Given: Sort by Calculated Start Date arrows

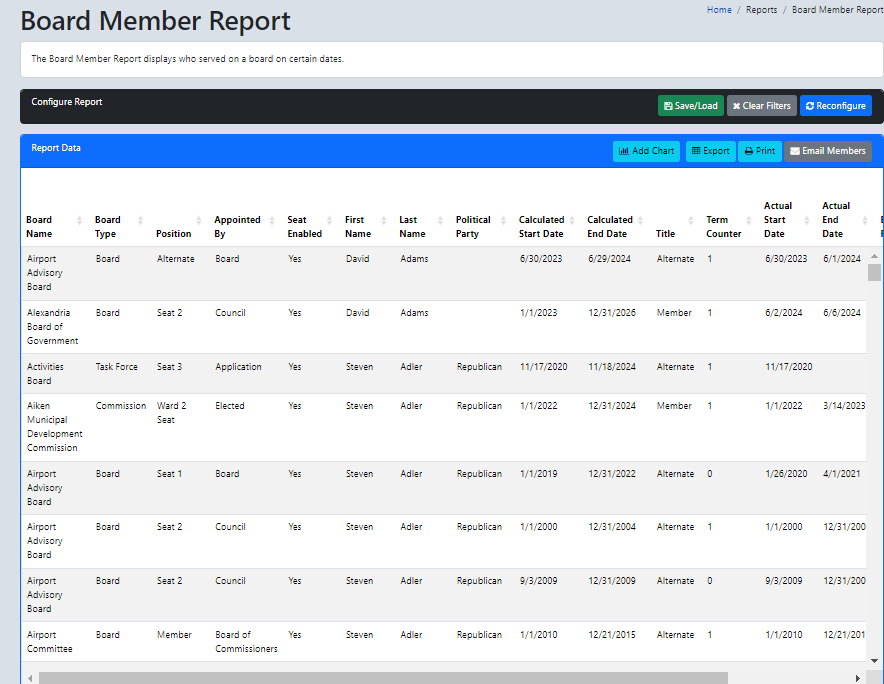Looking at the screenshot, I should click(572, 220).
